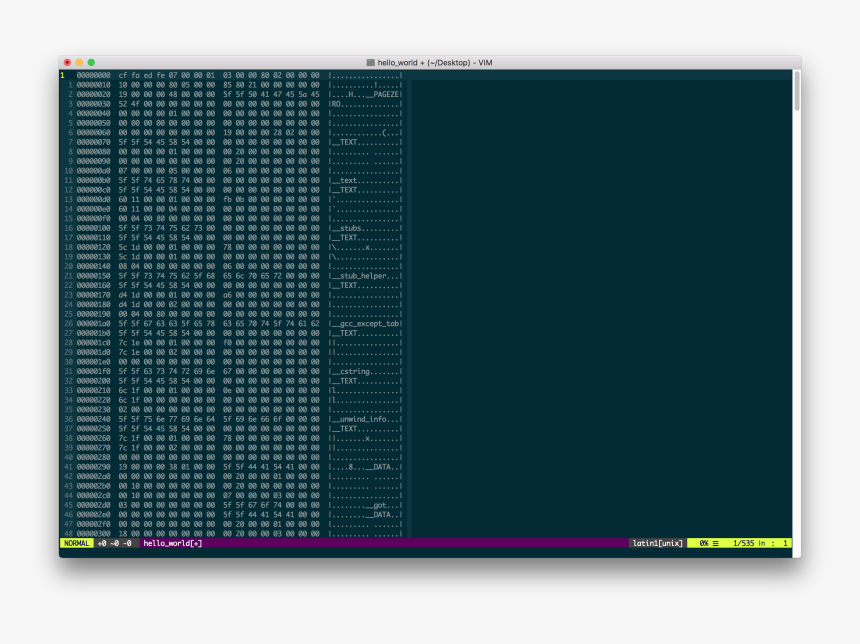Click the latin1[unix] encoding segment

[657, 543]
